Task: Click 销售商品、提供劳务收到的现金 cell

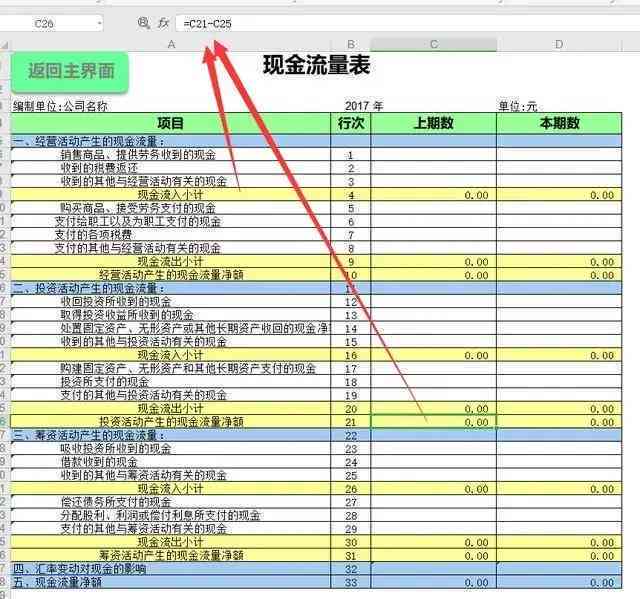Action: point(171,155)
